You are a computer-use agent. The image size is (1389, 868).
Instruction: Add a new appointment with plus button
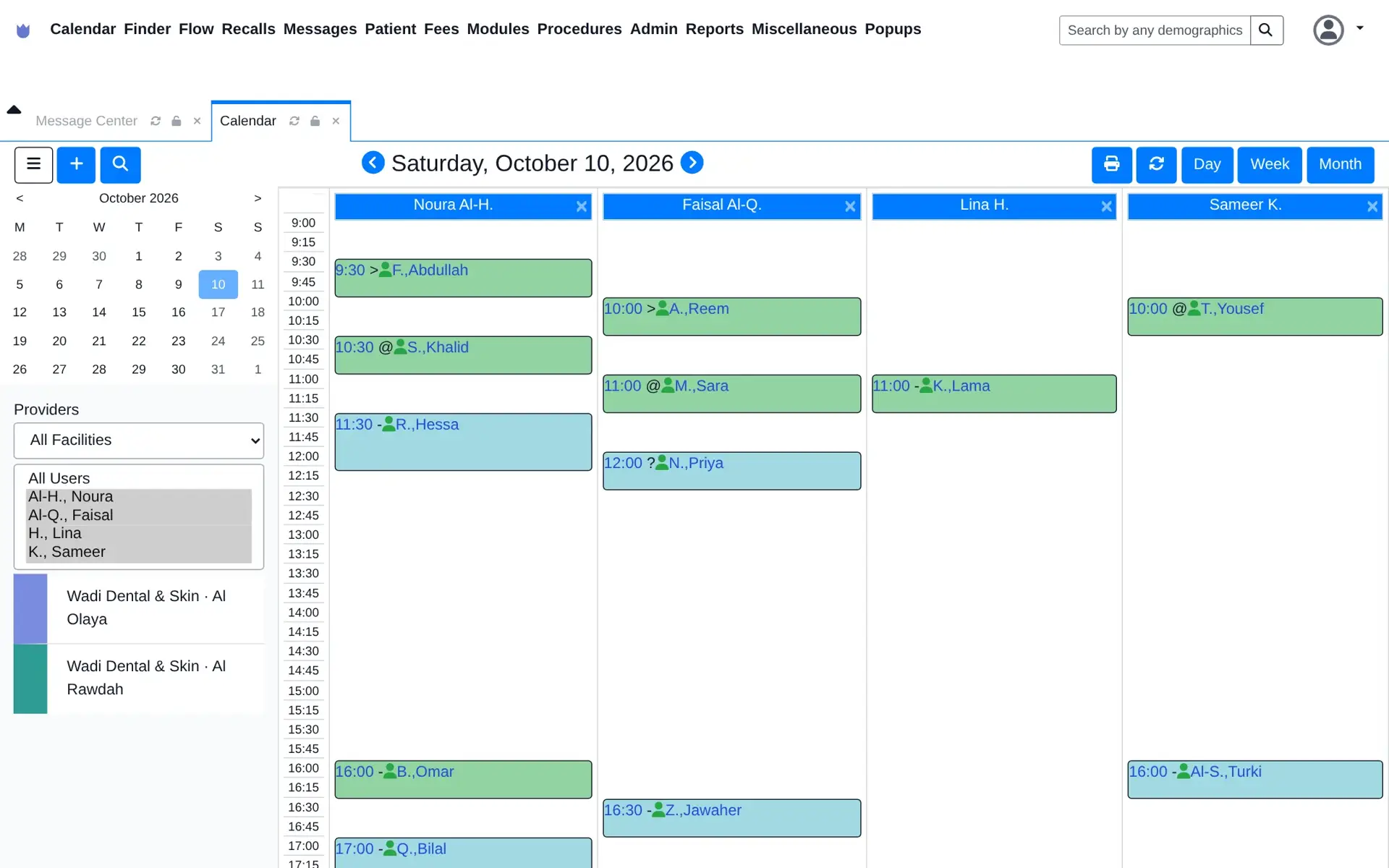(x=76, y=165)
